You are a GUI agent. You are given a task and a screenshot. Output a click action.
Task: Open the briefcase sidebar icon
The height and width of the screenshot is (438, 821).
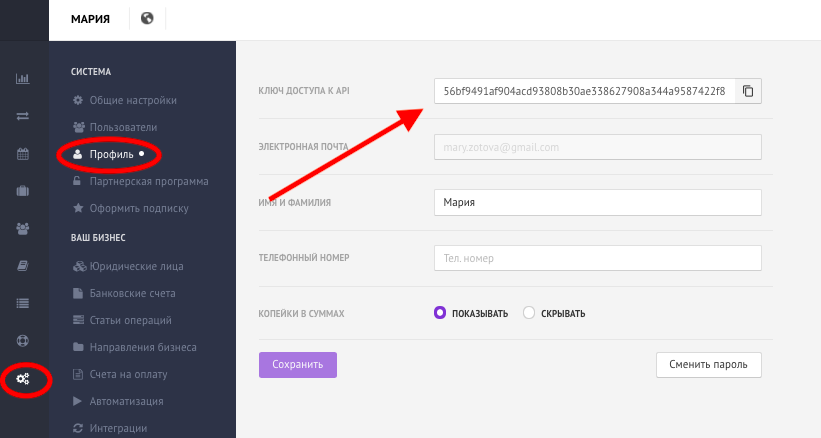[x=23, y=191]
